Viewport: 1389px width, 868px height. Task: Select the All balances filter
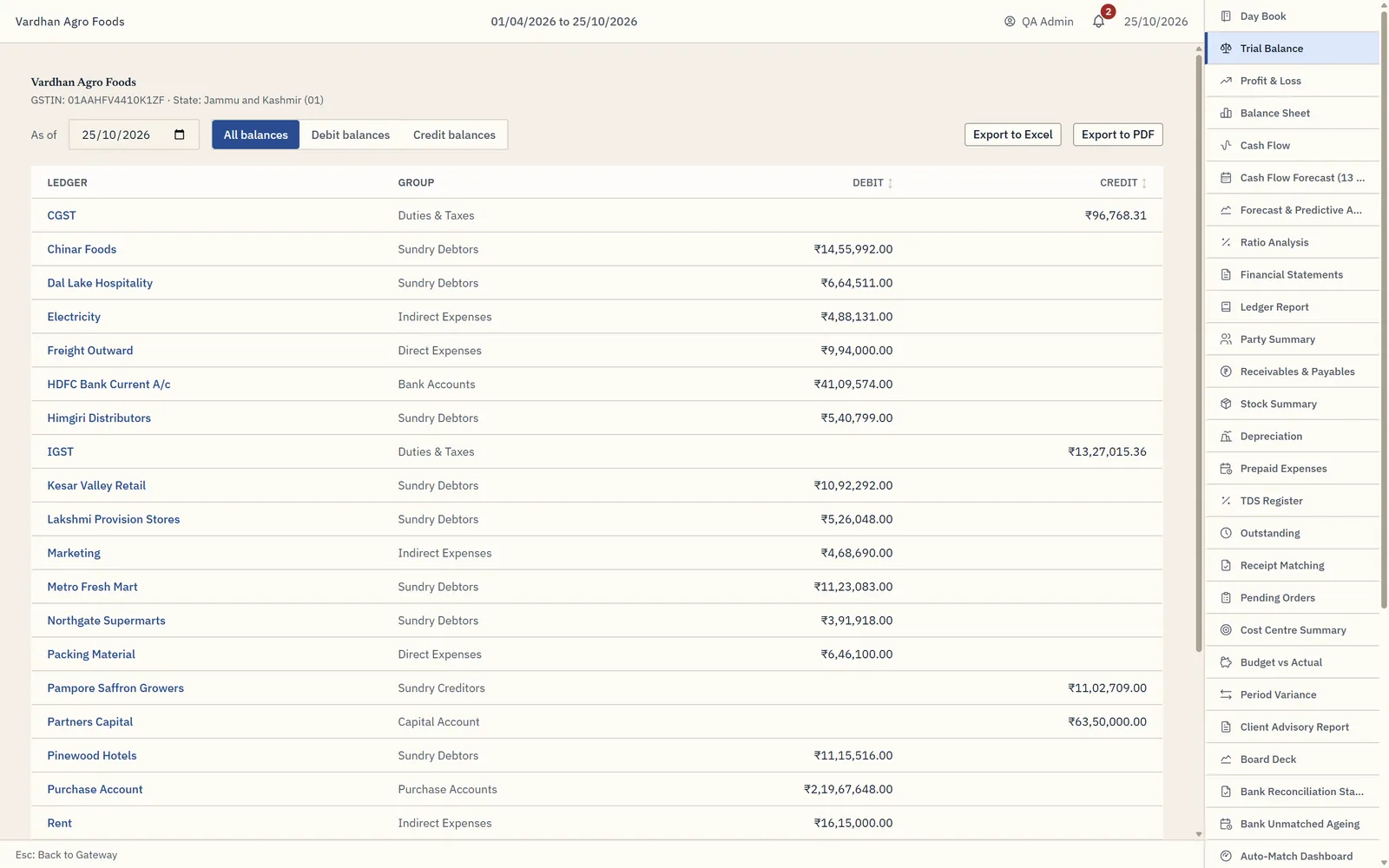click(x=256, y=135)
